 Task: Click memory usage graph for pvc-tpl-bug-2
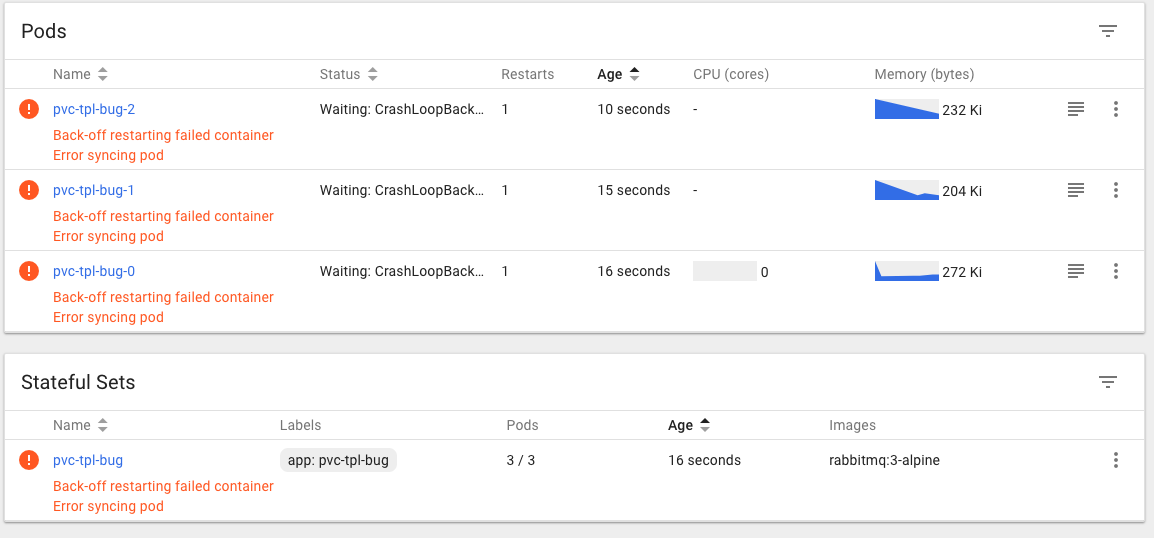point(906,109)
